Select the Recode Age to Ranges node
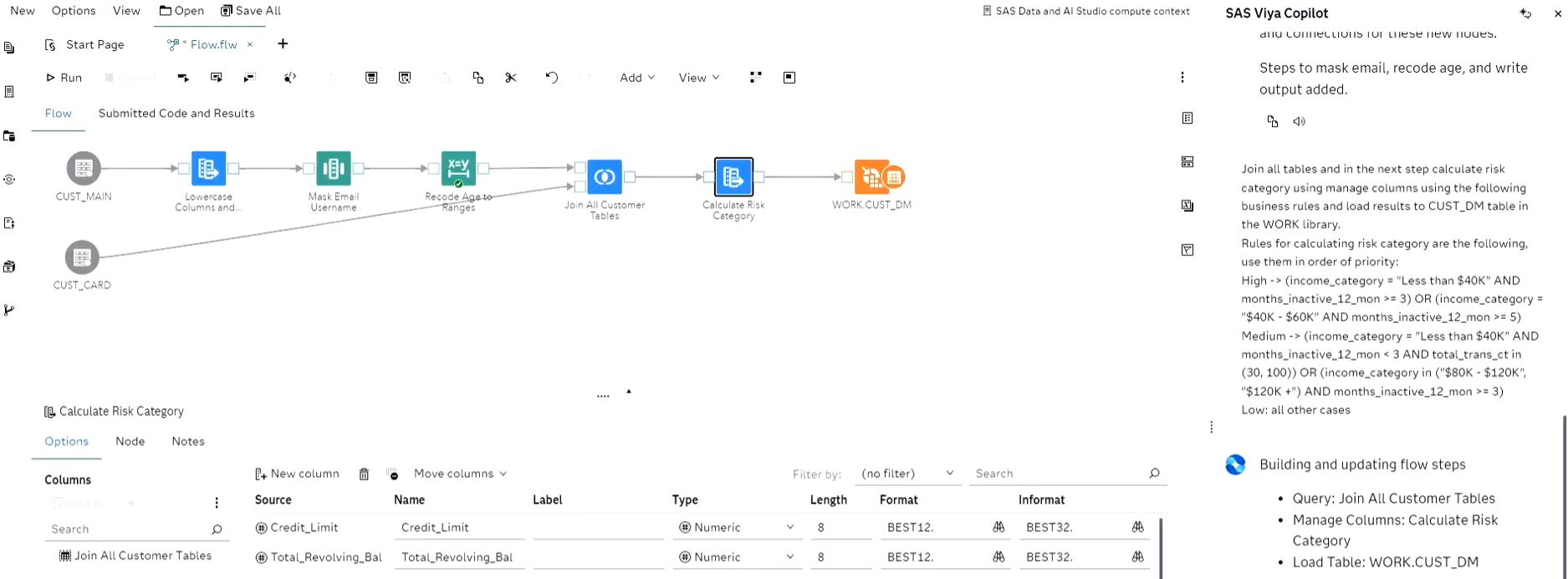 tap(458, 169)
